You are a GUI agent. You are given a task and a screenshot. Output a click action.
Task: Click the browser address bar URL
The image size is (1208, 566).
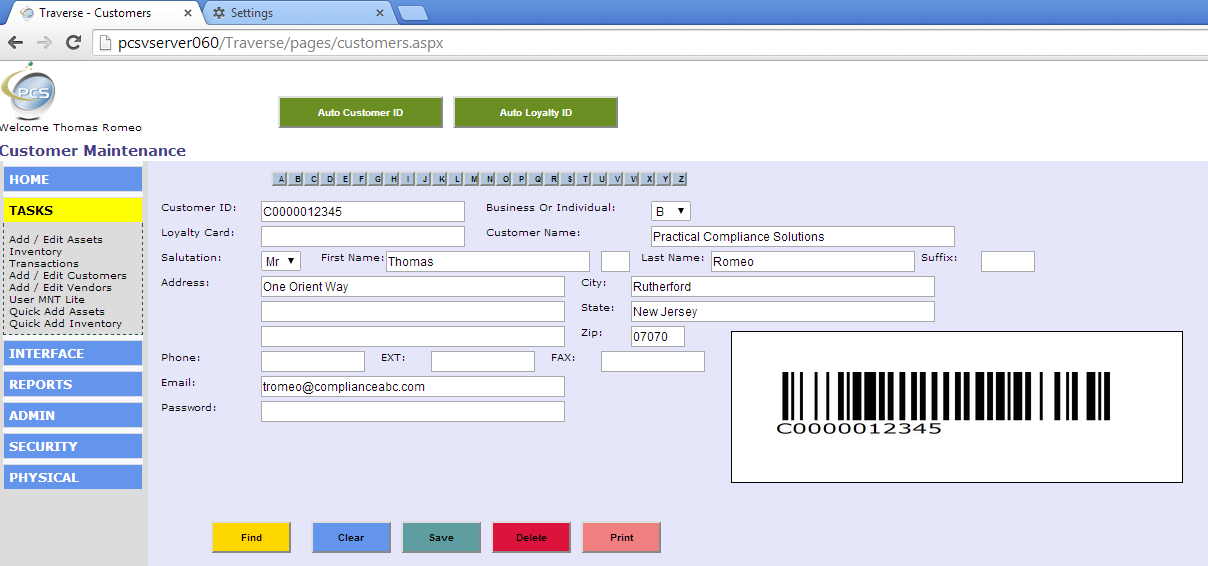(x=281, y=43)
